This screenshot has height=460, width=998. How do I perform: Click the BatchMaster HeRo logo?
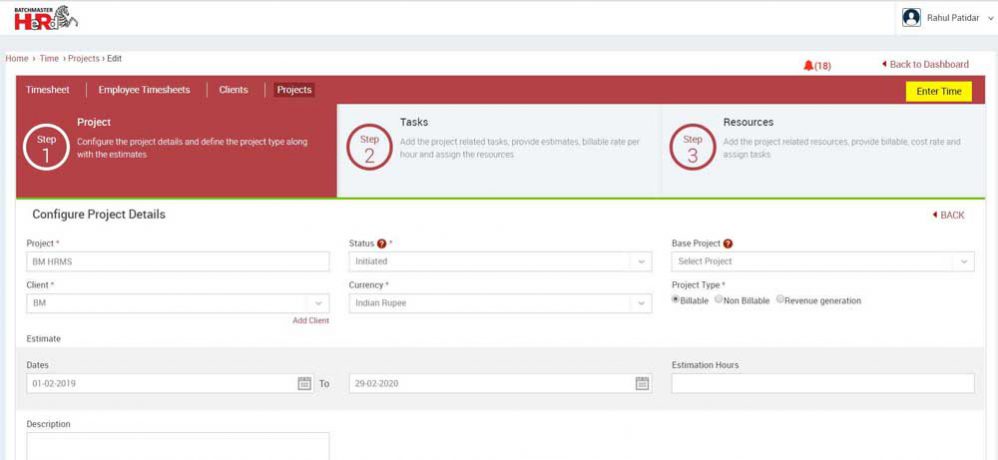point(45,17)
